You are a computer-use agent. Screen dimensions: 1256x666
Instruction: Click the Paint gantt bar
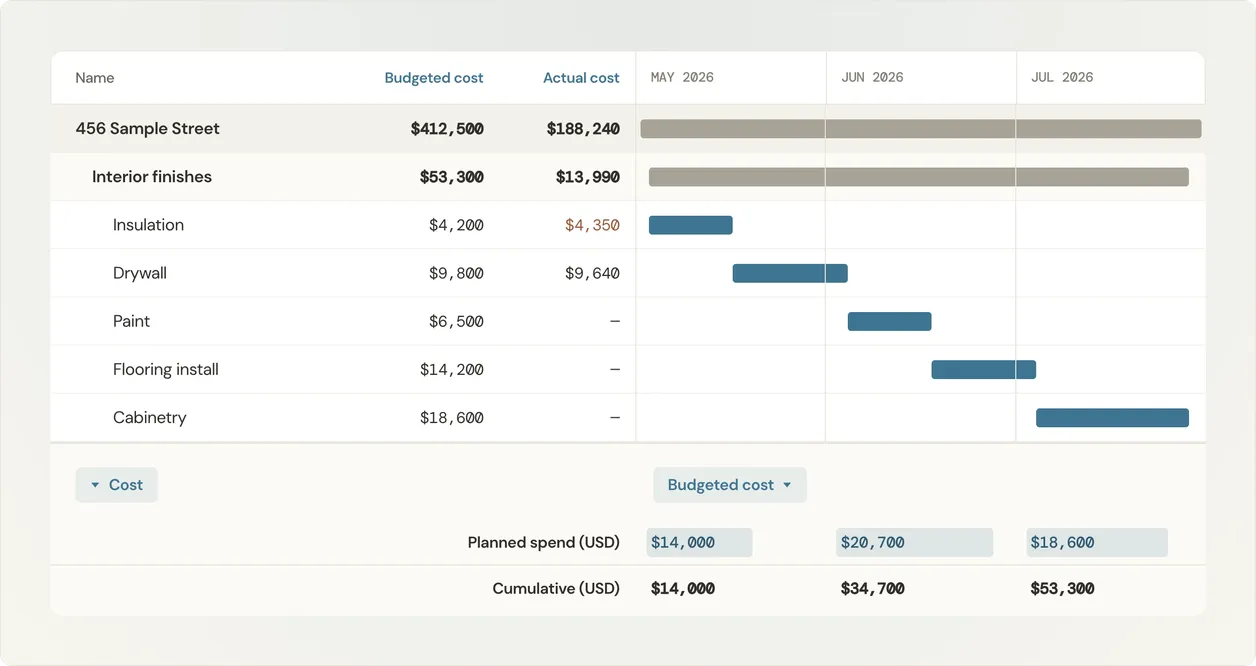[x=890, y=321]
